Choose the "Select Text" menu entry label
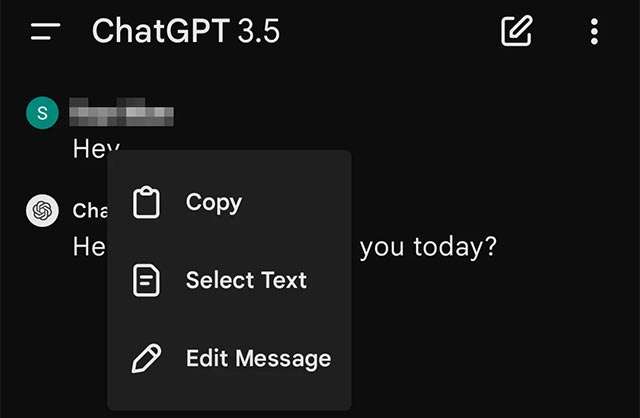The image size is (640, 418). point(246,281)
